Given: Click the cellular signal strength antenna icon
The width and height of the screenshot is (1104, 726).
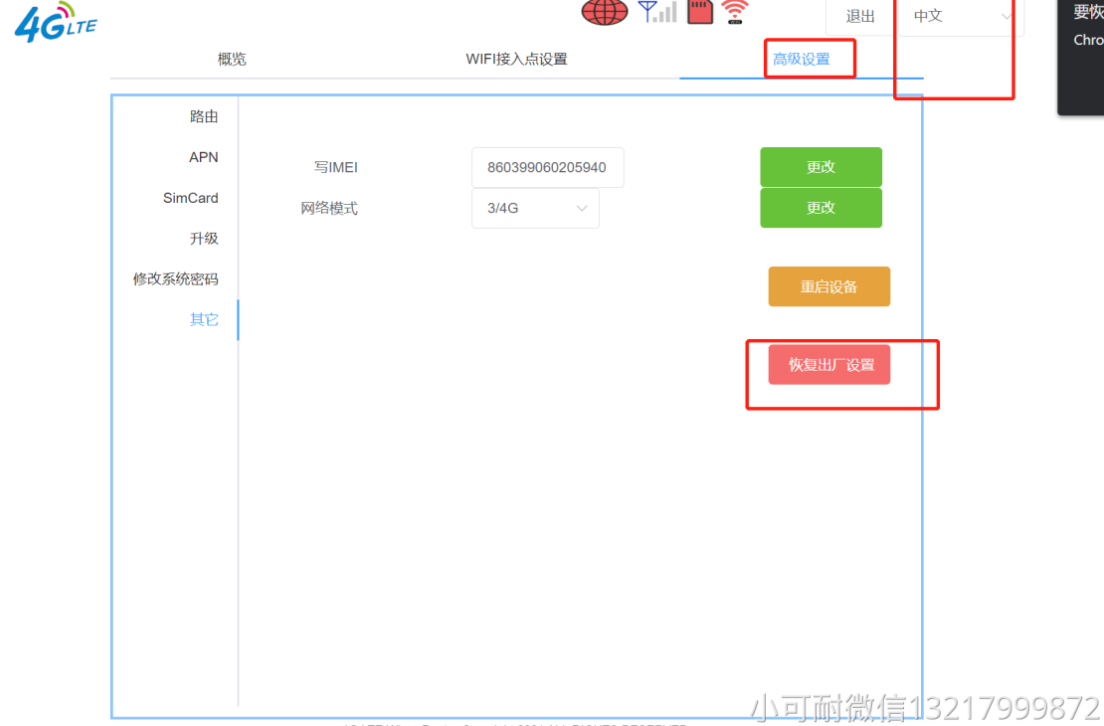Looking at the screenshot, I should click(657, 11).
